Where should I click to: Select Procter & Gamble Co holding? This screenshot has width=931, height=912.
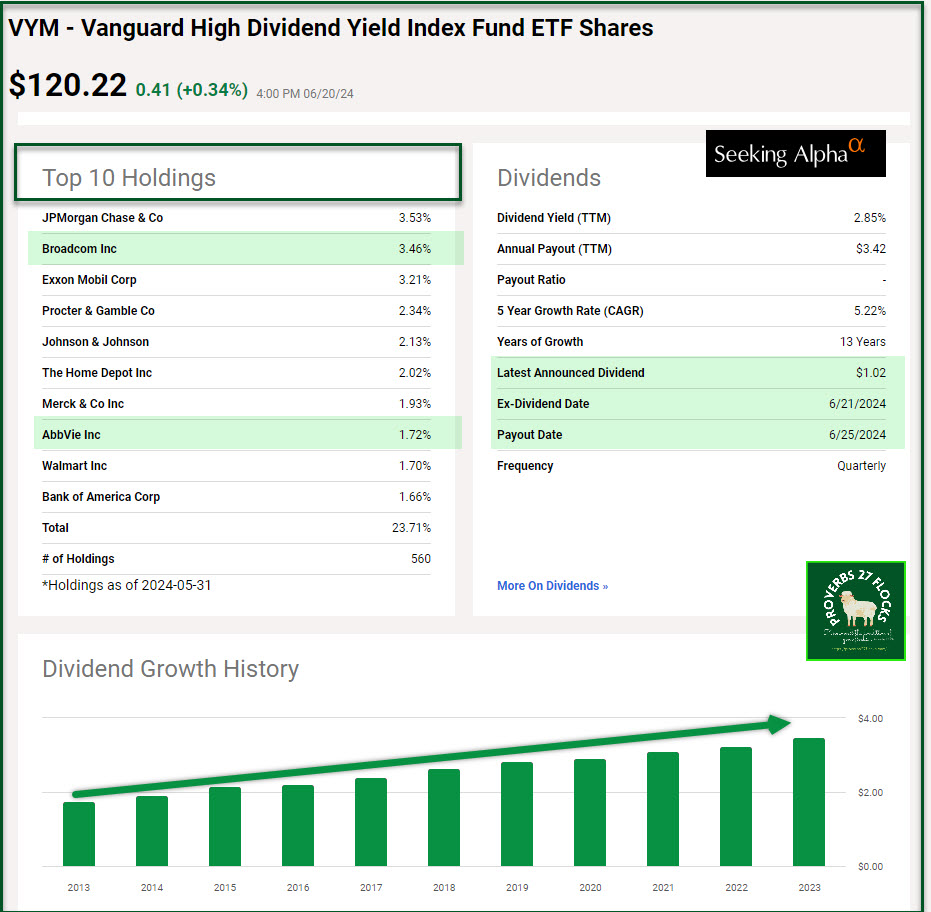coord(98,311)
